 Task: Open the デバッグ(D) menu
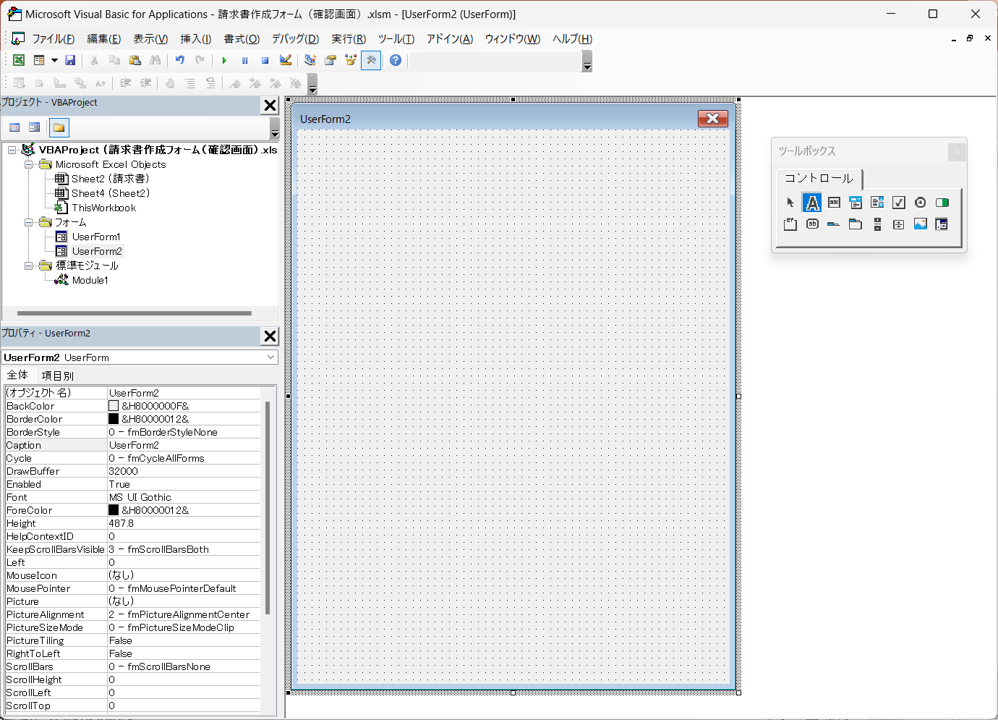295,39
